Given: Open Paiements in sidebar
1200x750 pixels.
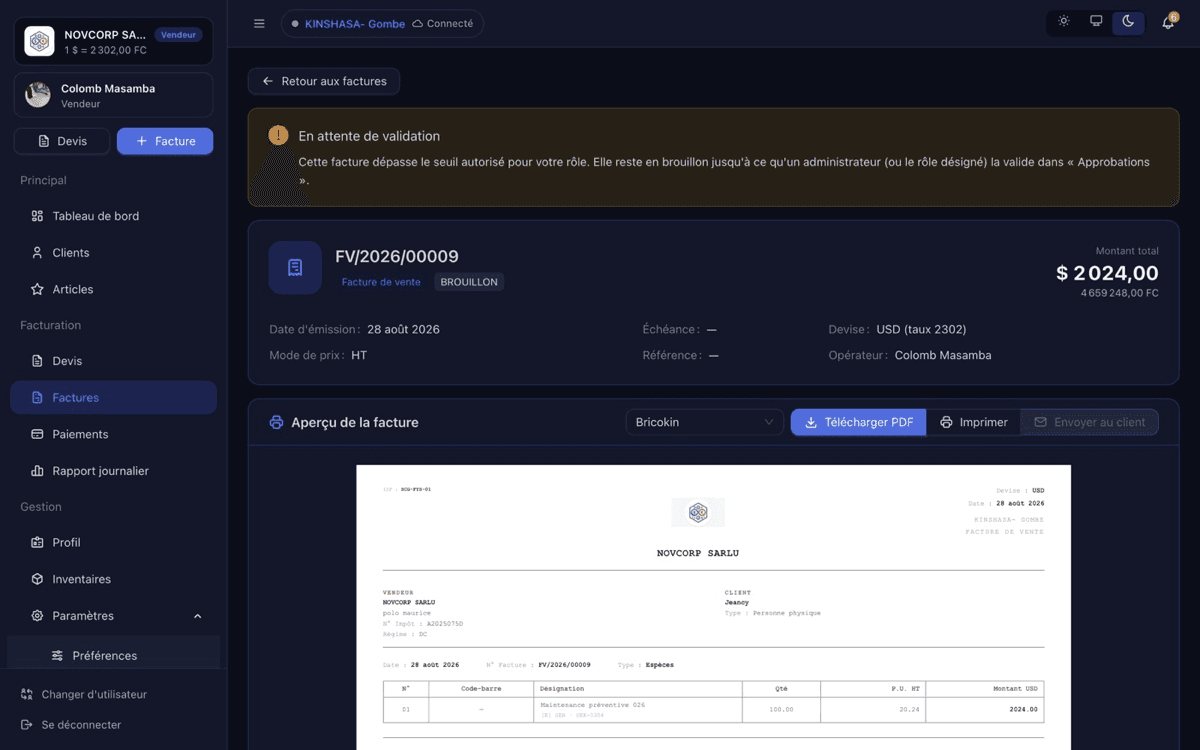Looking at the screenshot, I should (x=113, y=434).
